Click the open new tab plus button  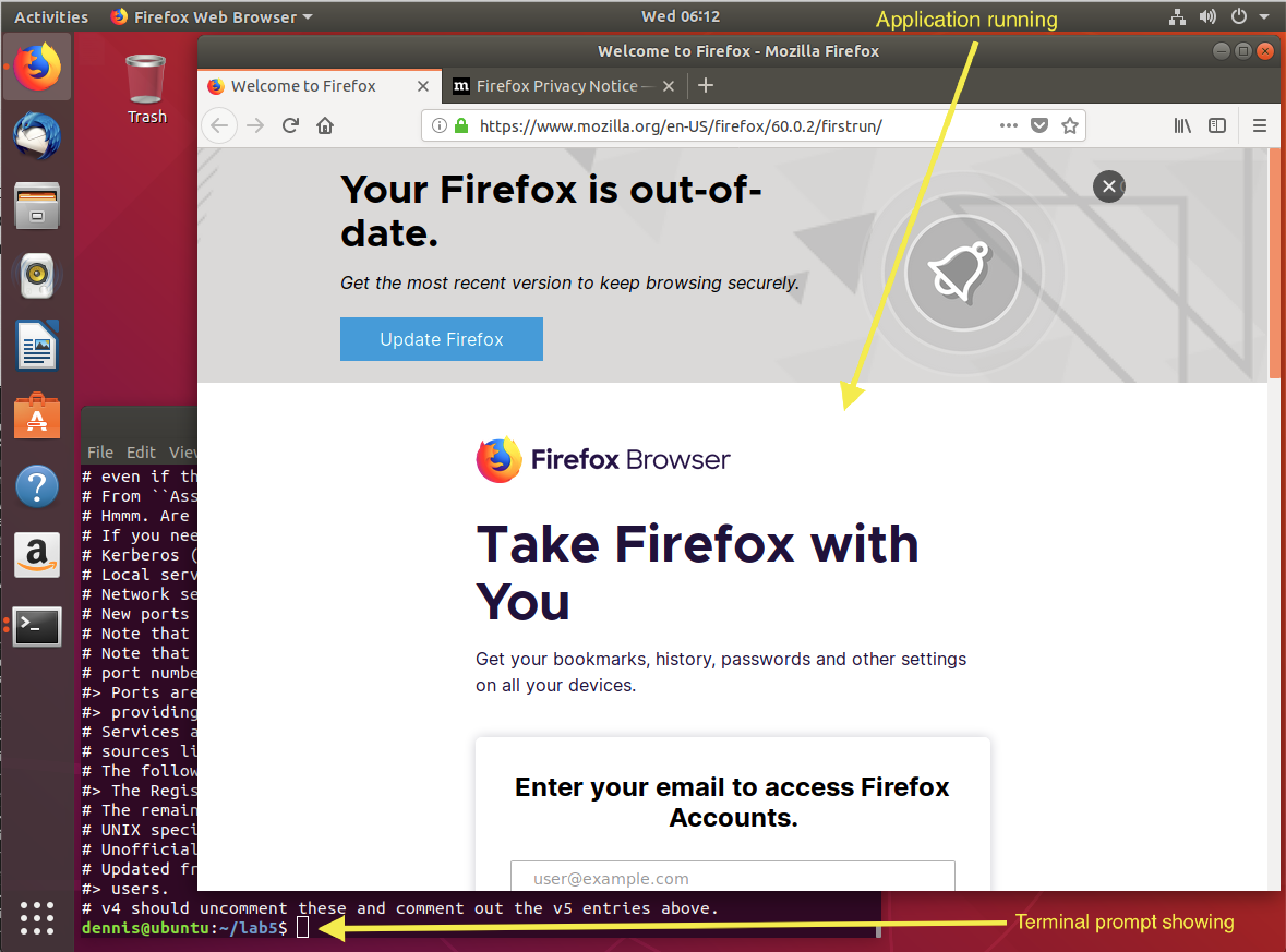coord(706,87)
